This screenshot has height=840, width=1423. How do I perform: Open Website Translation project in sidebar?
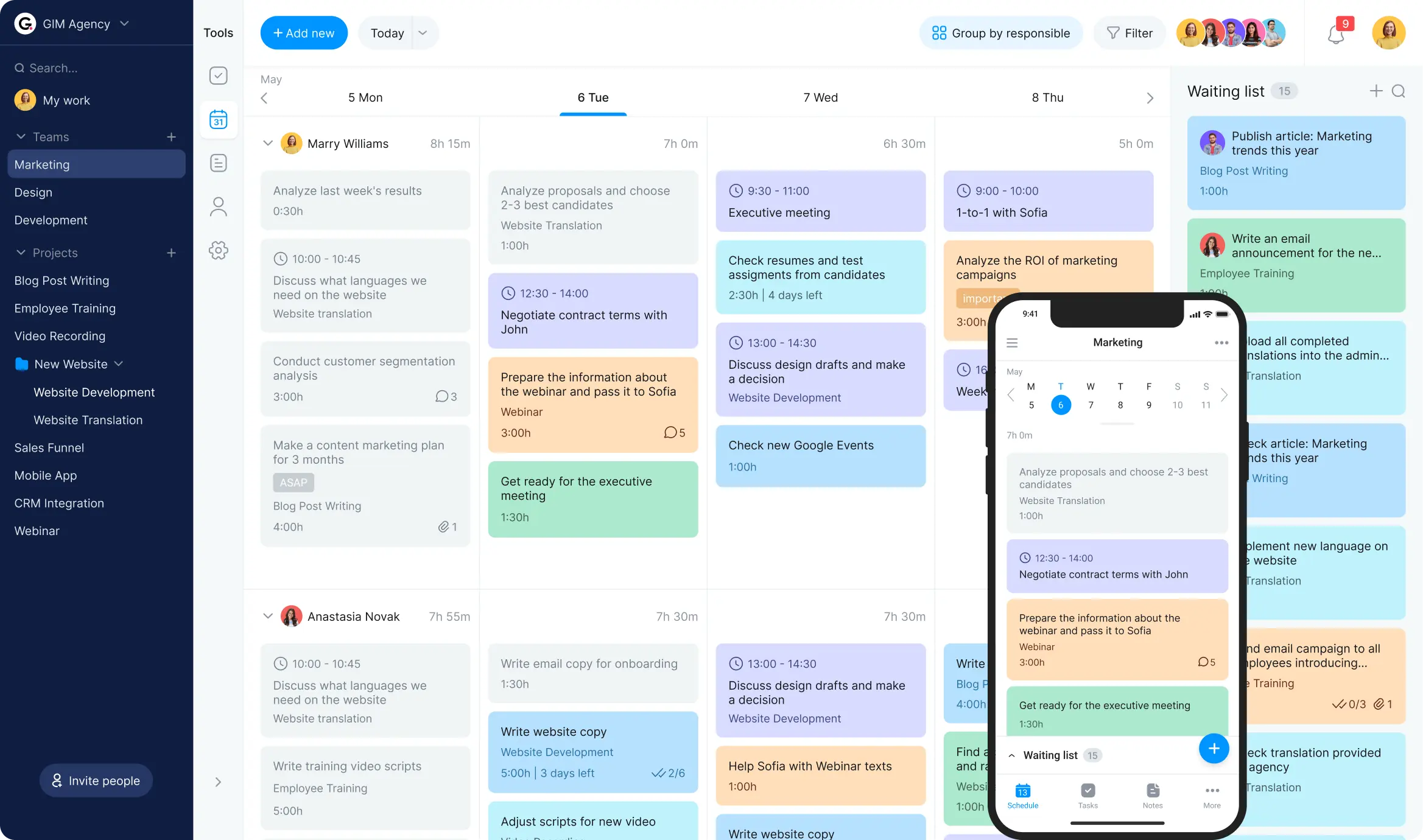point(88,420)
